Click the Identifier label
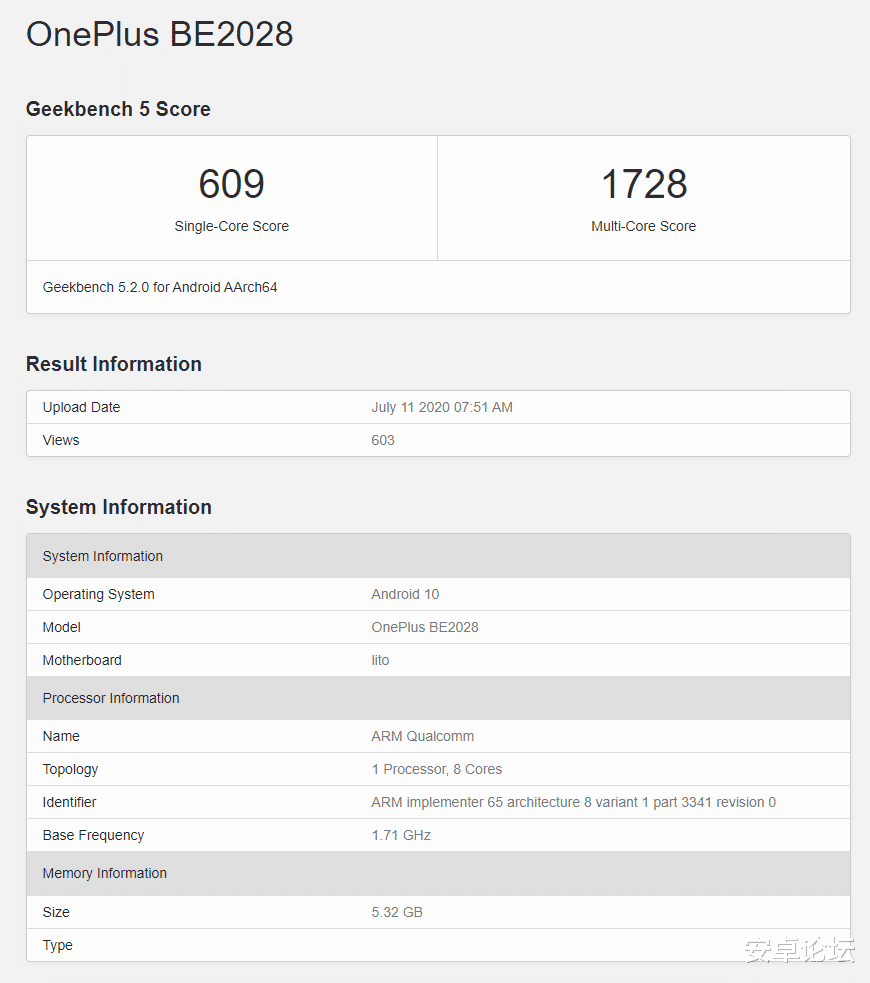 coord(70,802)
